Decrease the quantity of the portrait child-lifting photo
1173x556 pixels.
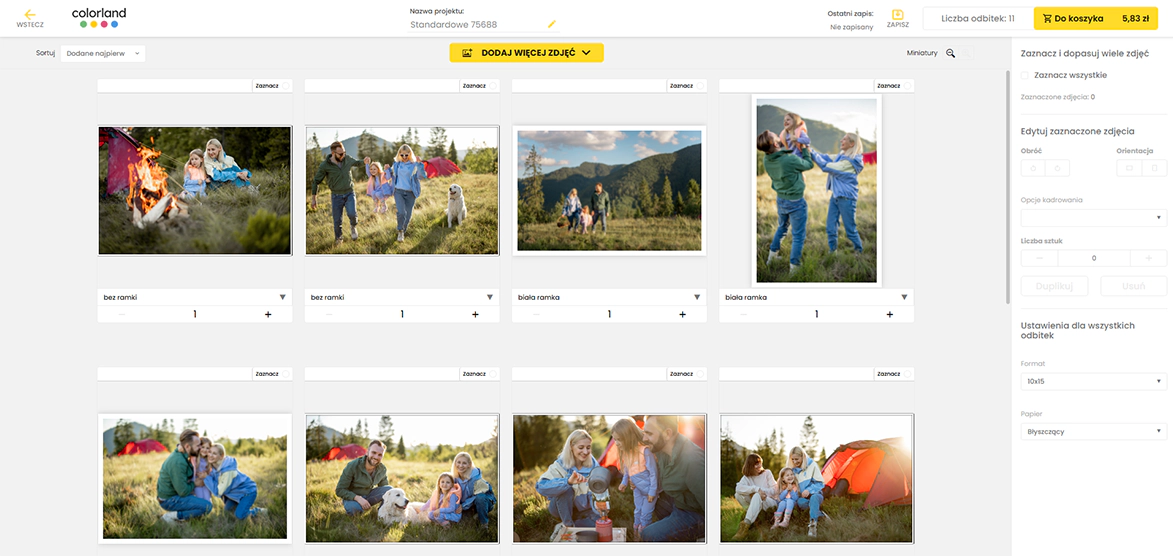(x=744, y=314)
